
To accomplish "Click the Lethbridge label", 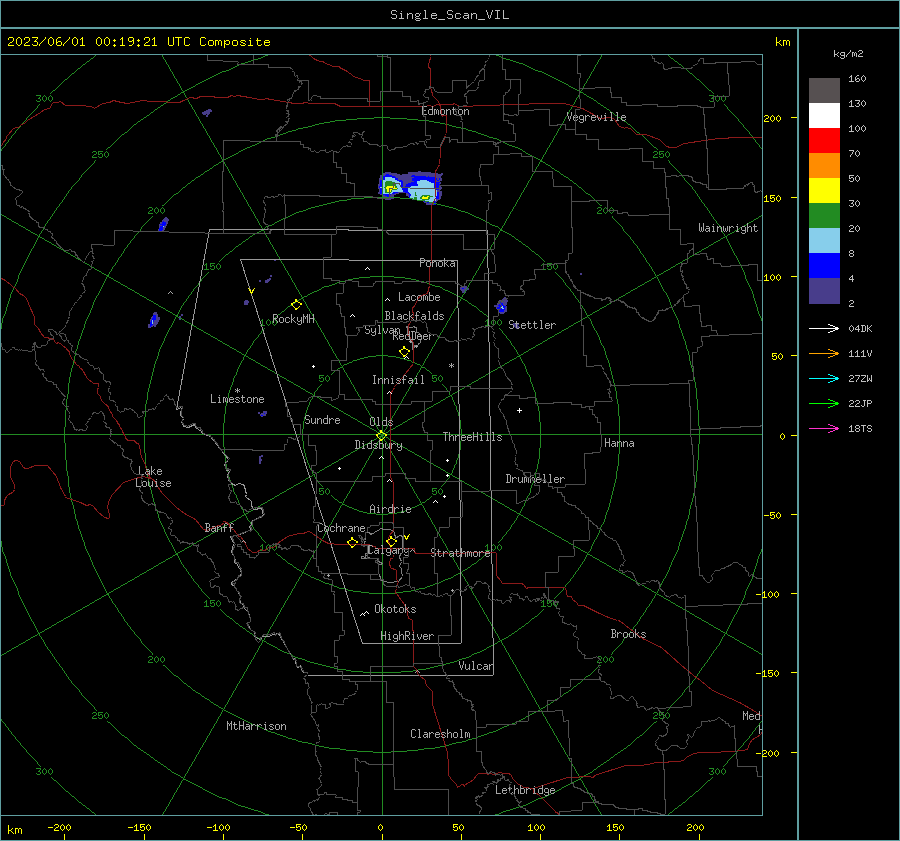I will [x=525, y=790].
